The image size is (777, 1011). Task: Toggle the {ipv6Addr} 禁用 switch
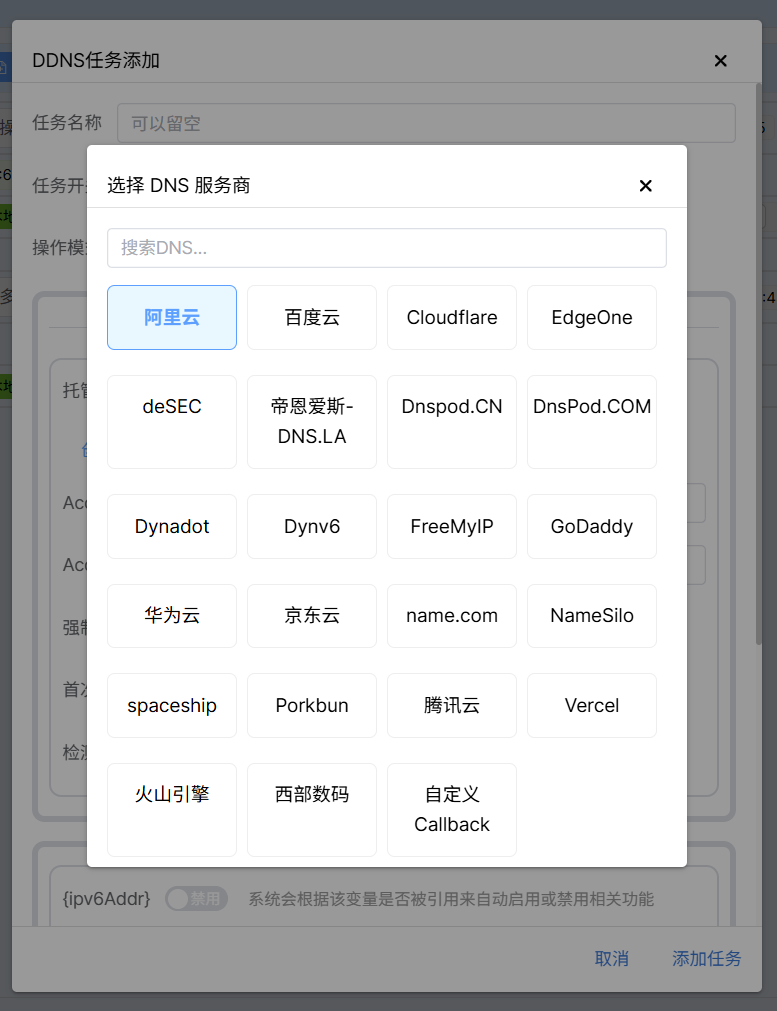point(197,898)
